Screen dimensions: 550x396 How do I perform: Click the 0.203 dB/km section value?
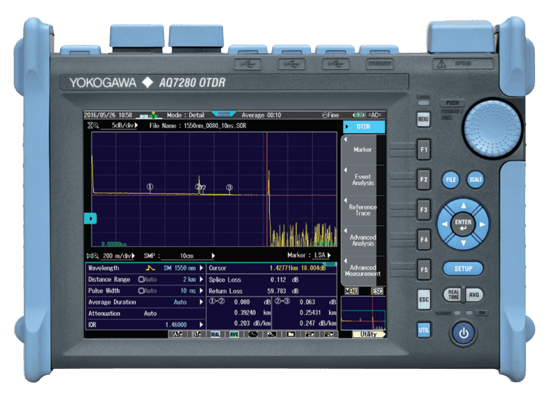click(x=252, y=323)
